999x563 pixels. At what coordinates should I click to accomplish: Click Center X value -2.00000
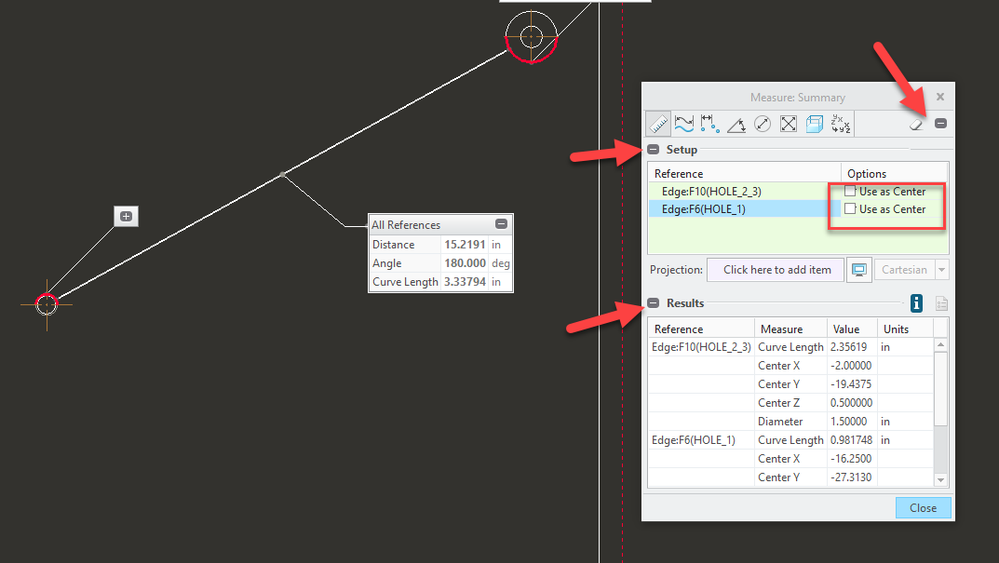[x=851, y=366]
